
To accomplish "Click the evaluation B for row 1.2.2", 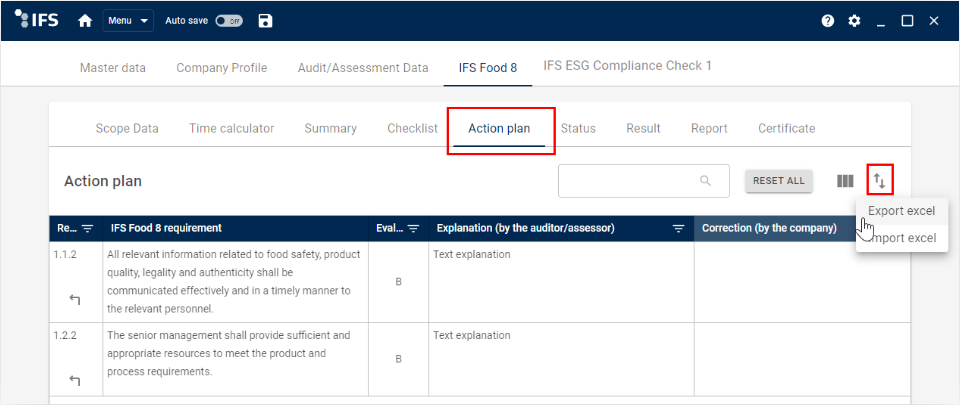I will click(x=399, y=359).
